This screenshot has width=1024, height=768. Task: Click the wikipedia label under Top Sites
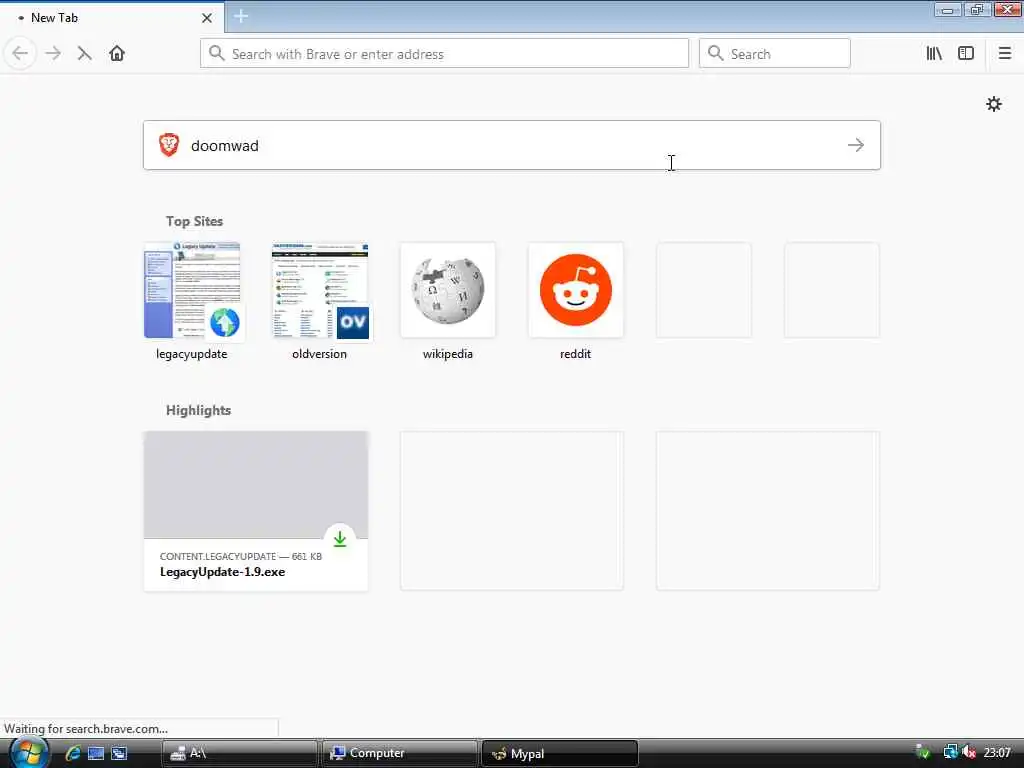(x=447, y=354)
